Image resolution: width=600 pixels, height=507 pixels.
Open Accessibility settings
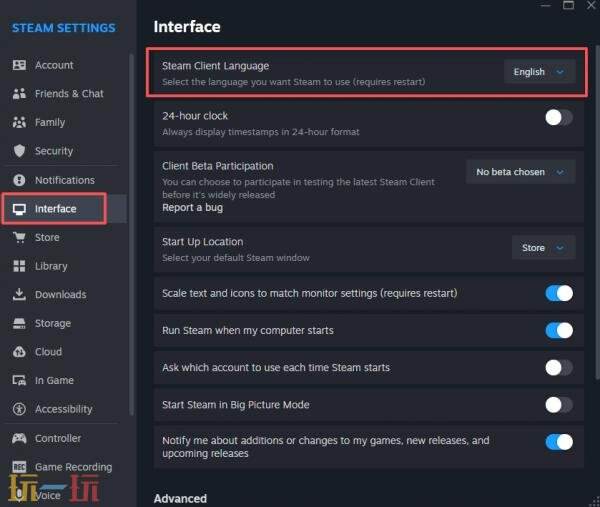pyautogui.click(x=64, y=409)
